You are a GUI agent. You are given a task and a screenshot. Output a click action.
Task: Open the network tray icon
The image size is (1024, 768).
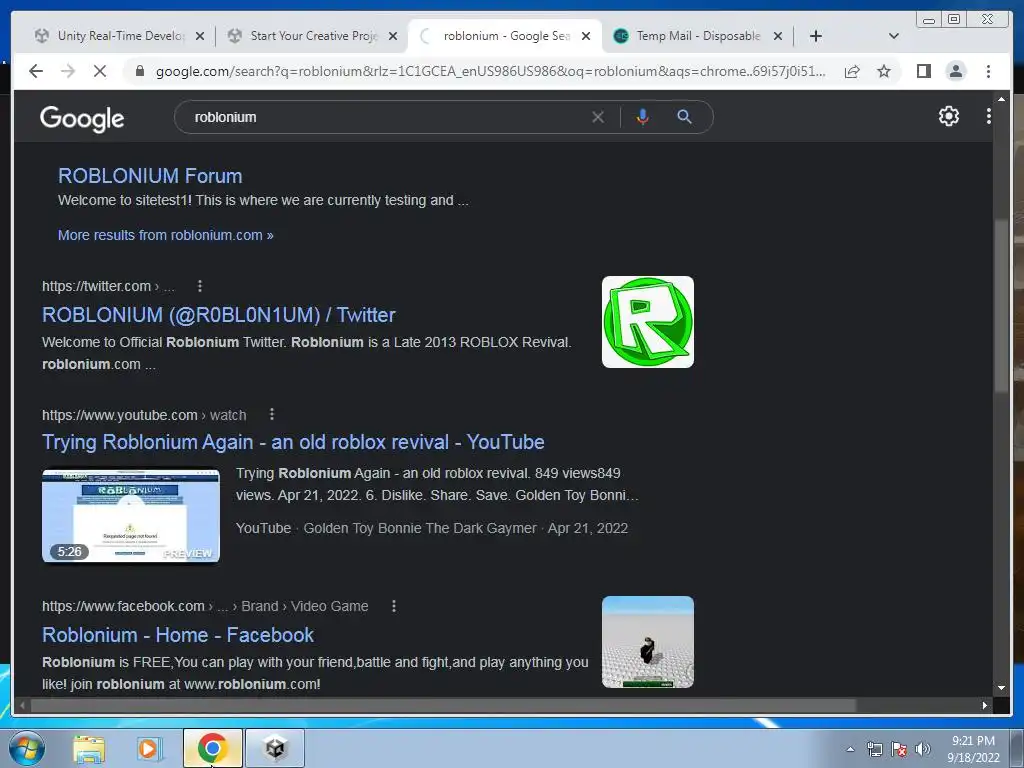874,749
